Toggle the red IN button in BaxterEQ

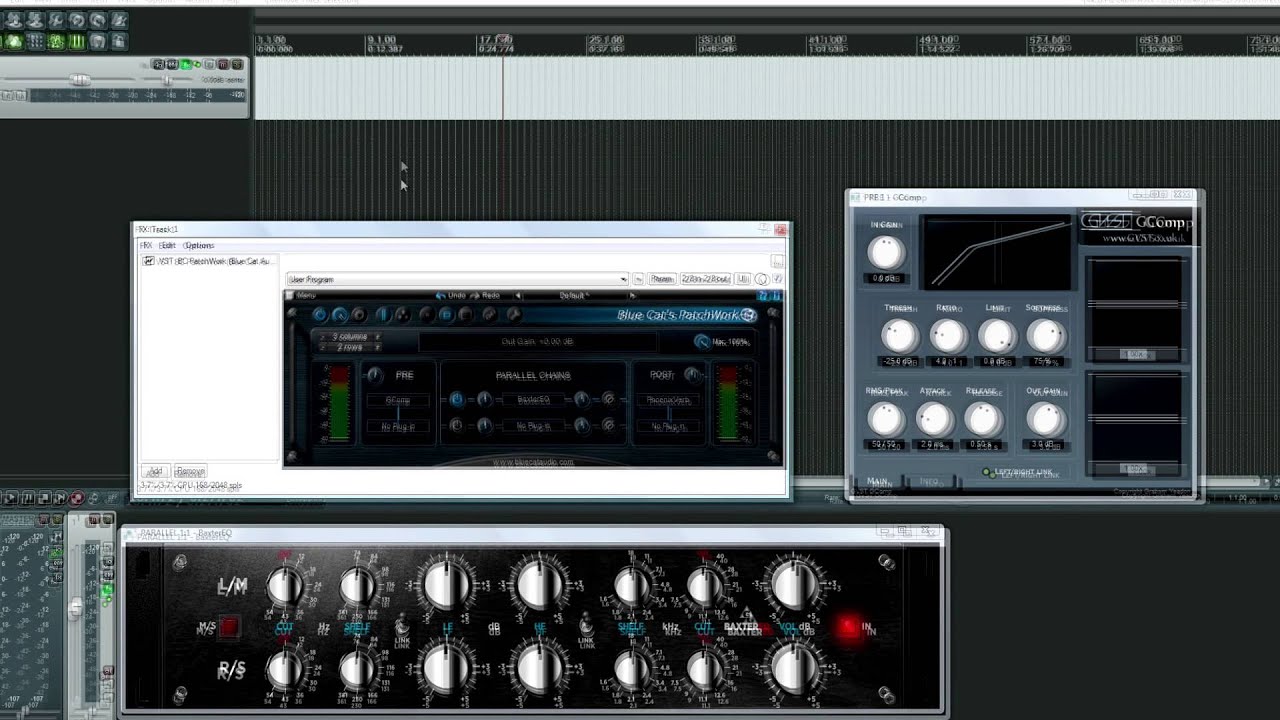[849, 627]
